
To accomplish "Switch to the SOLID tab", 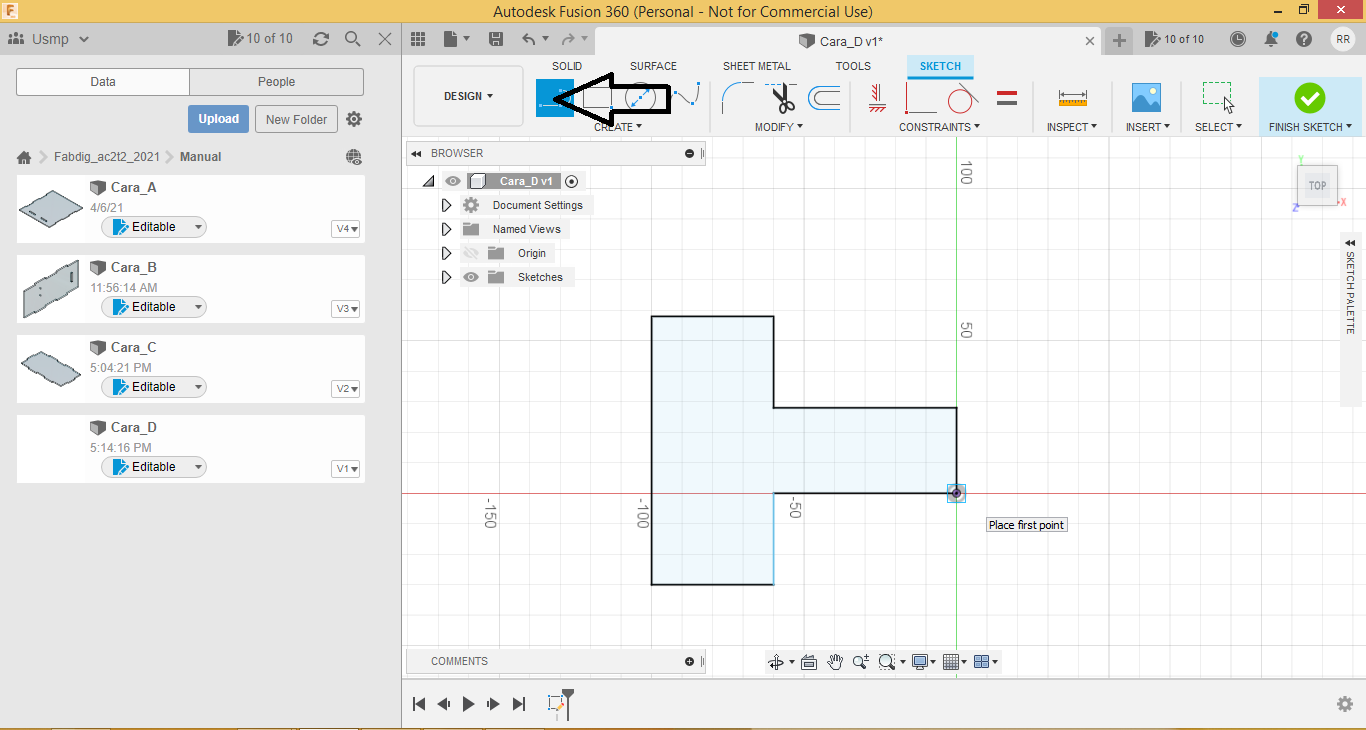I will pyautogui.click(x=567, y=66).
